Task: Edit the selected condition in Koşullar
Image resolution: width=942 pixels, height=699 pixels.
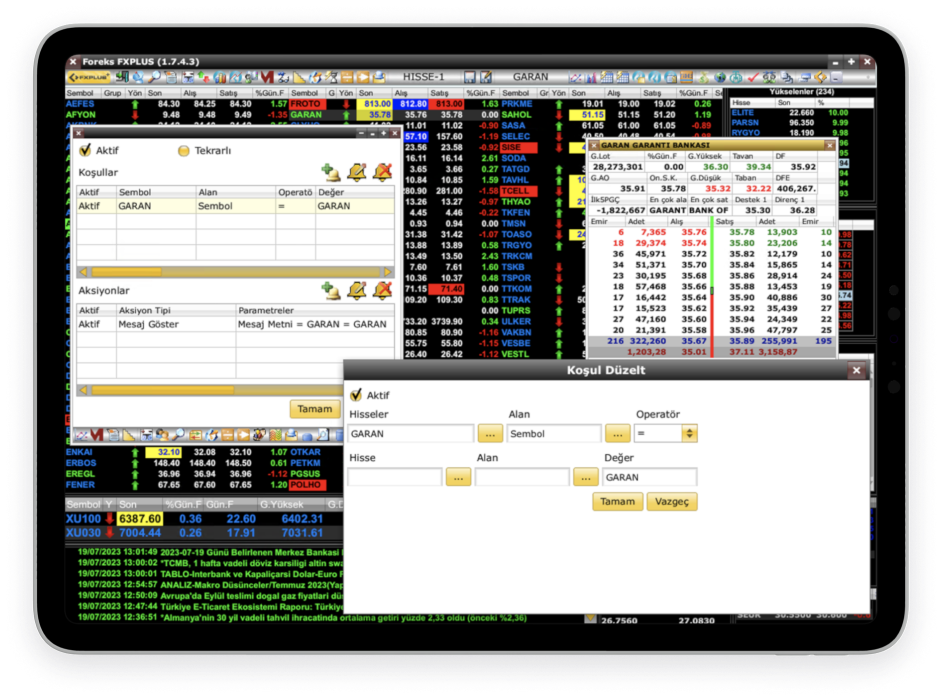Action: pyautogui.click(x=356, y=172)
